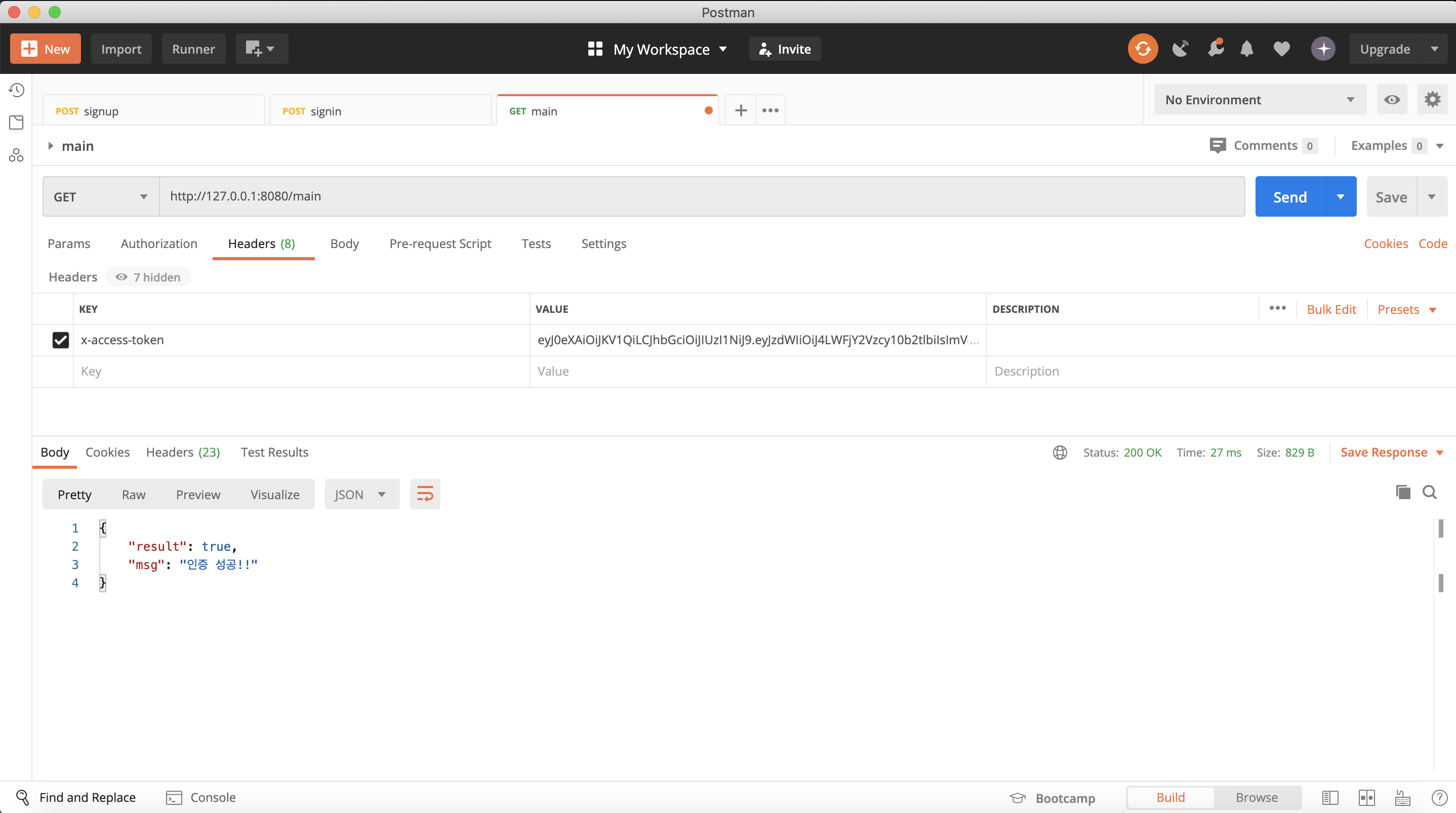Viewport: 1456px width, 813px height.
Task: Open the Collections sidebar icon
Action: [x=16, y=123]
